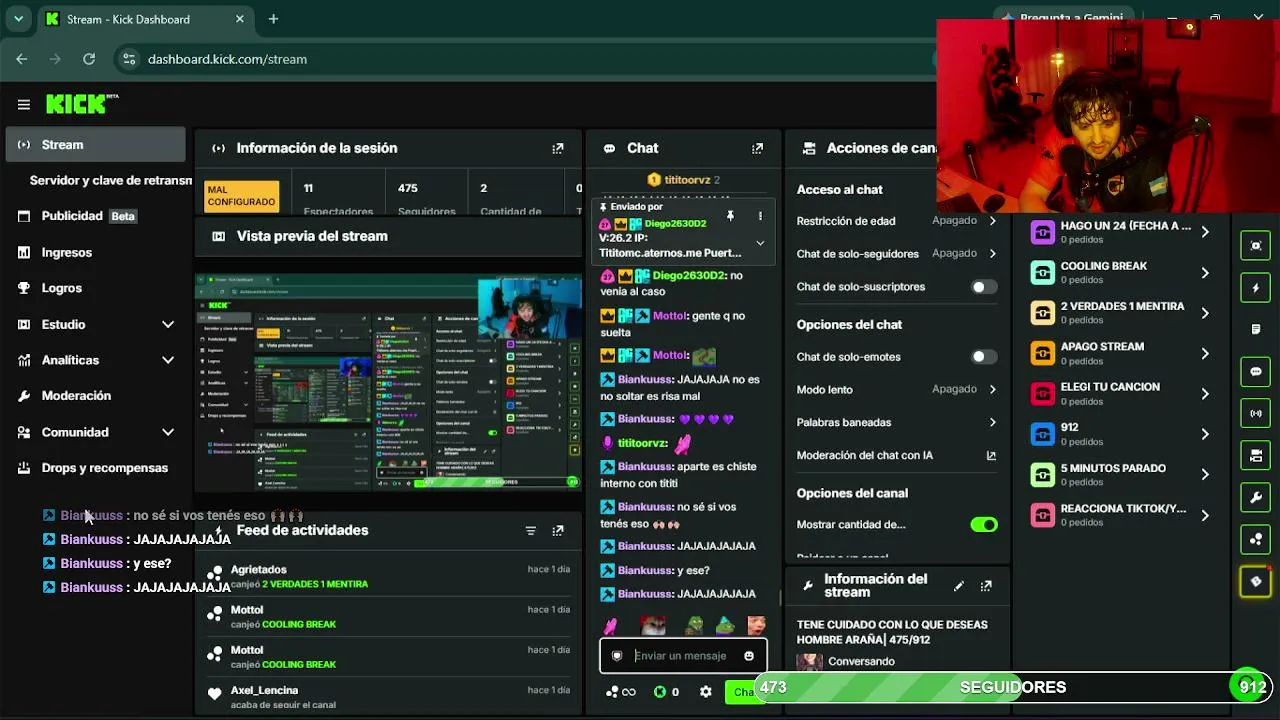Switch to Stream - Kick Dashboard tab

[146, 19]
